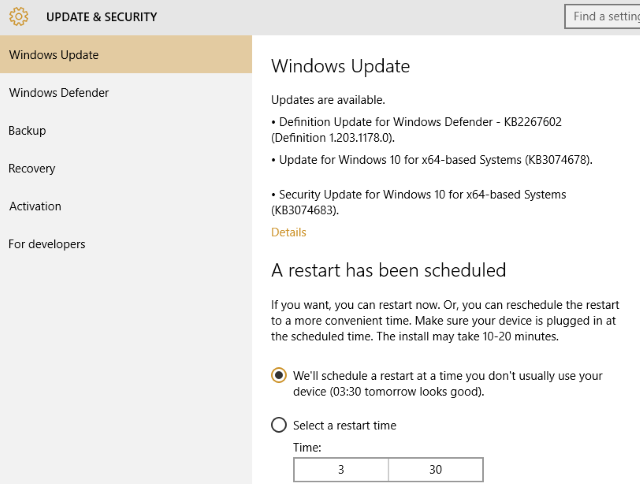Click the Windows Update main heading

tap(341, 67)
